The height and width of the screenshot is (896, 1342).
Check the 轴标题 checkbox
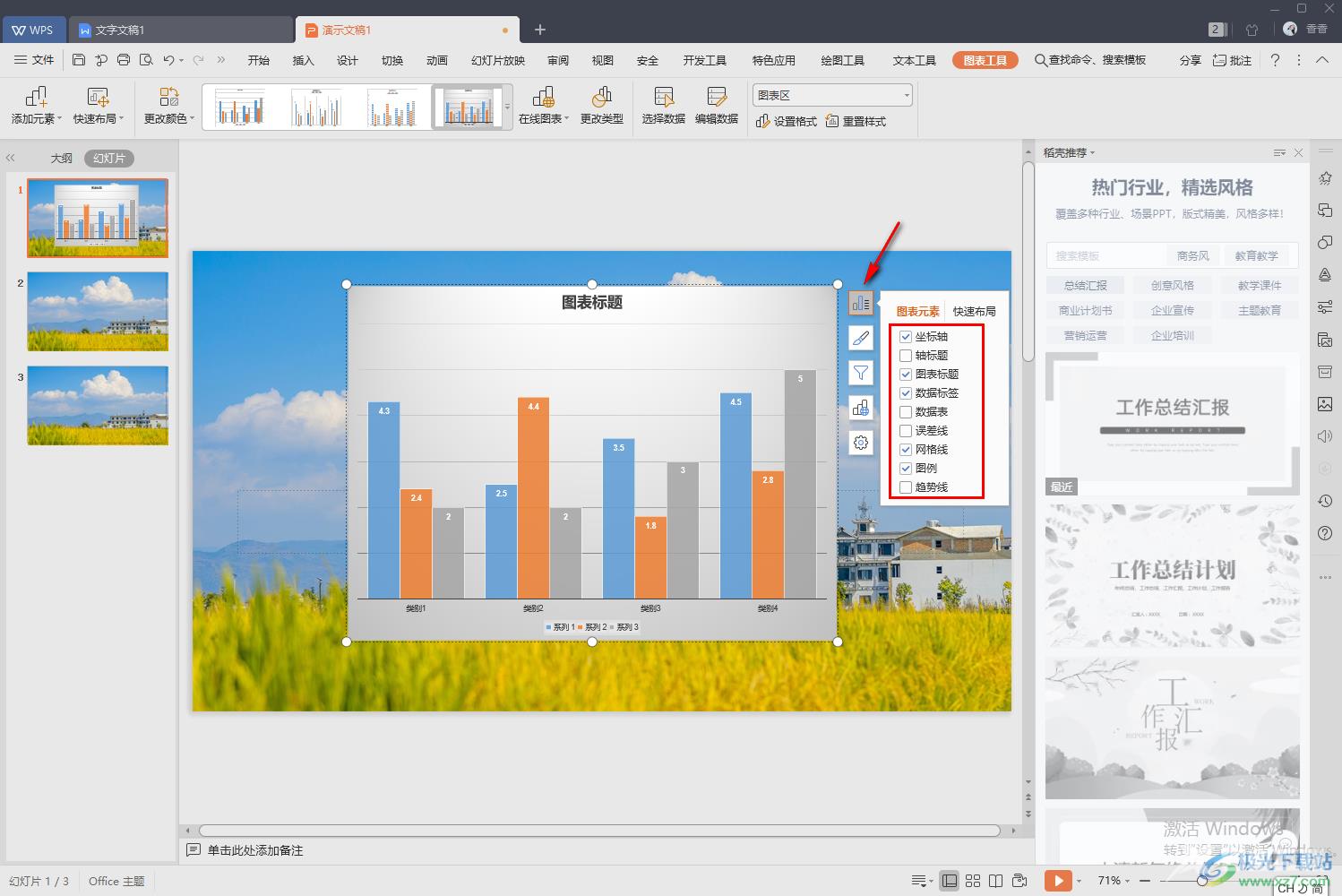point(906,356)
